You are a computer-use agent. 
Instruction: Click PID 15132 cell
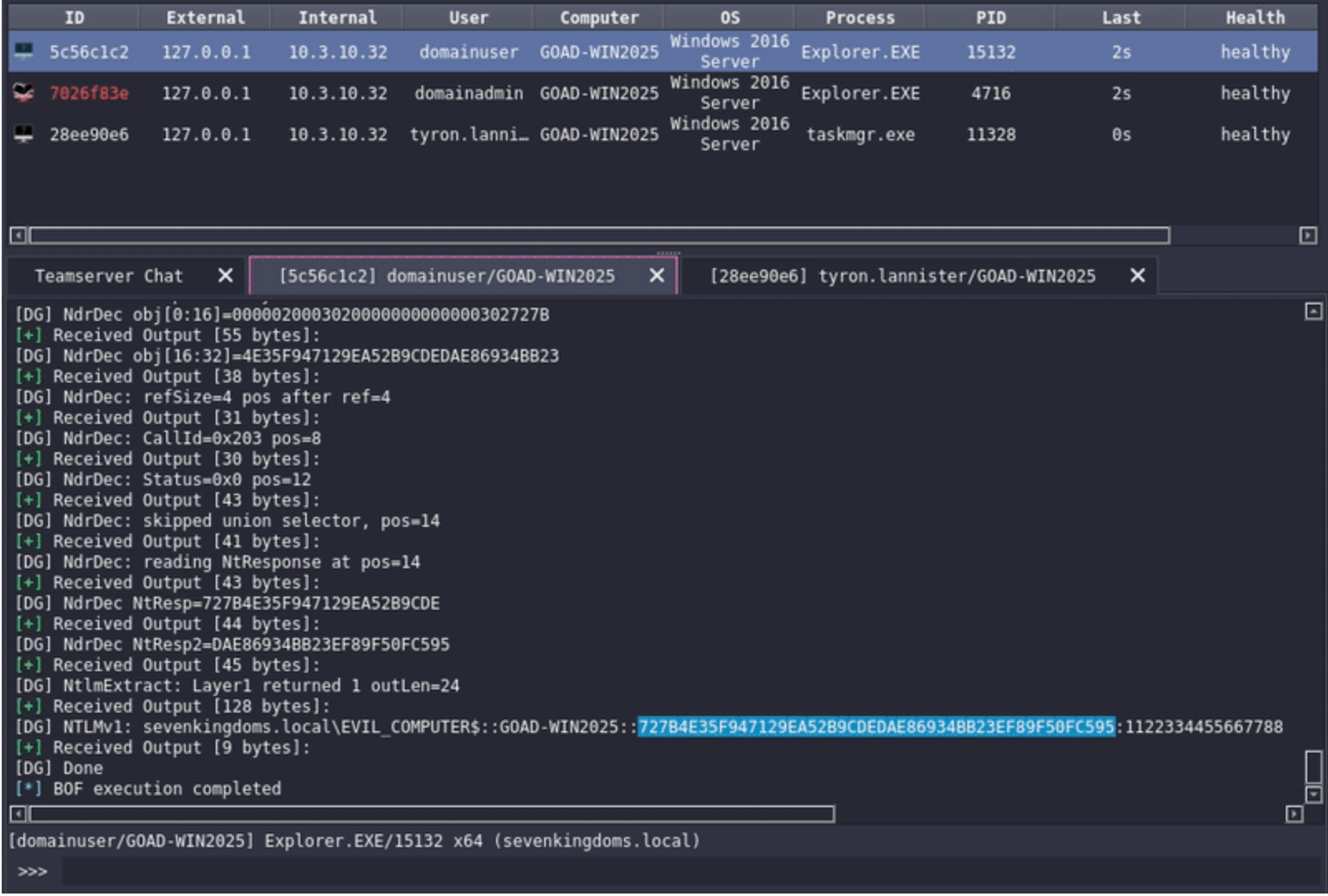990,51
